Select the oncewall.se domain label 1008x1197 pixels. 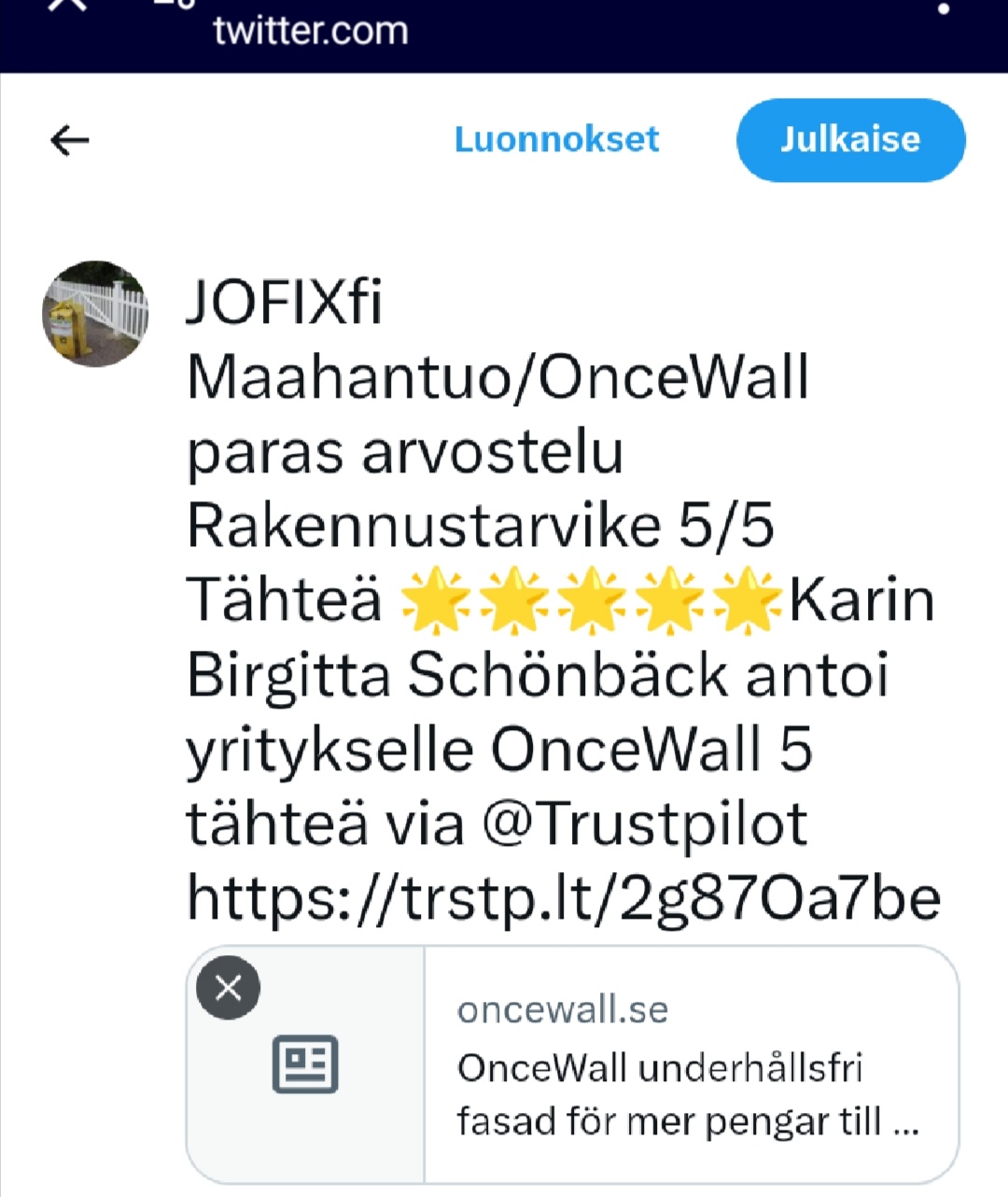563,1010
